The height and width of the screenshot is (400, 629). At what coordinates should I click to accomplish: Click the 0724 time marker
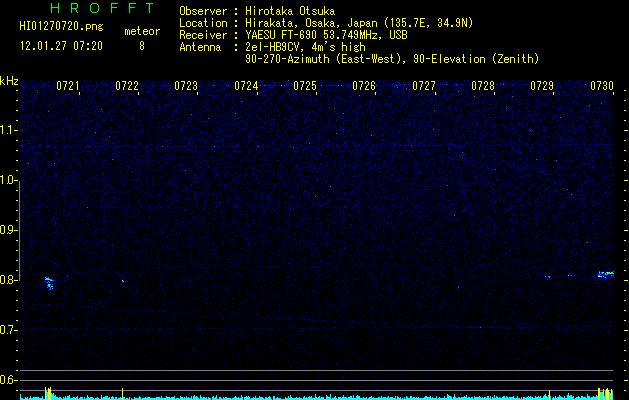pos(246,86)
